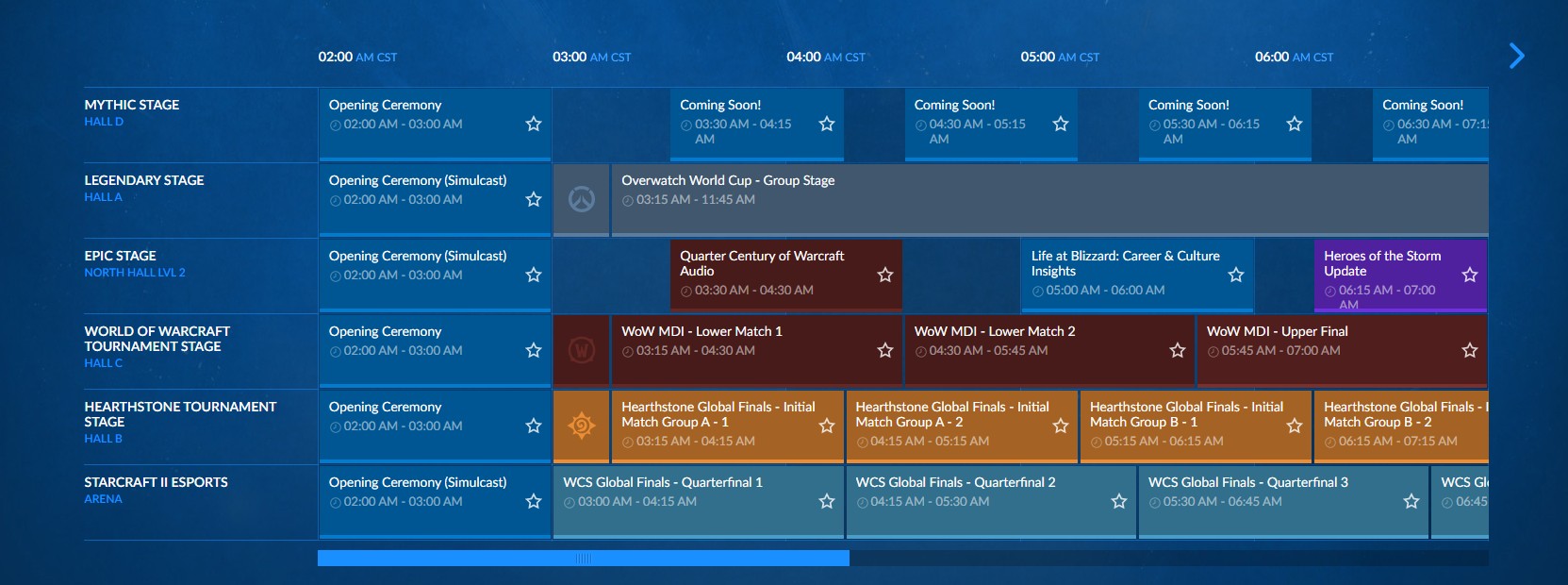Select World of Warcraft Tournament Stage label

(157, 339)
